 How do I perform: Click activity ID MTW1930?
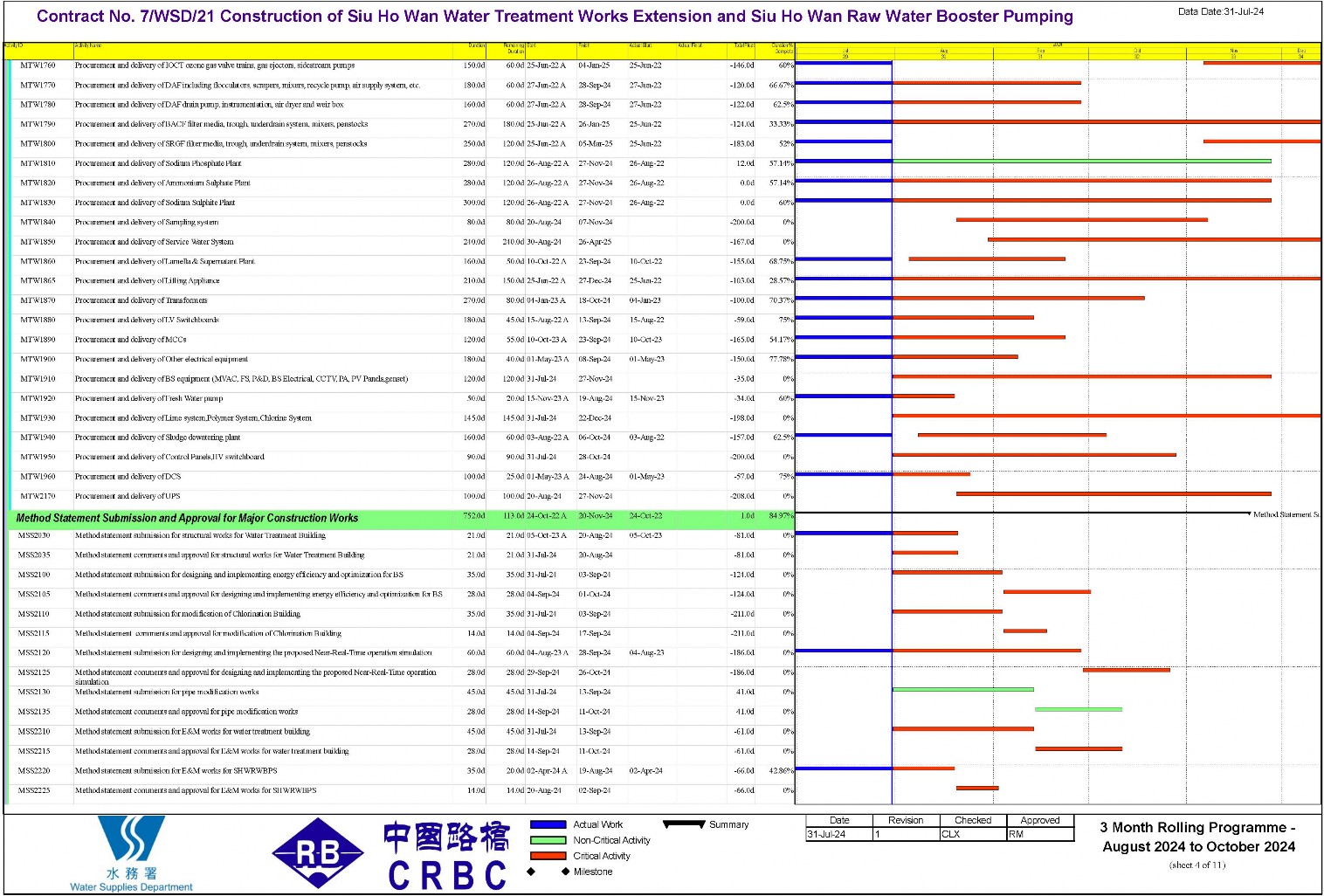click(38, 418)
